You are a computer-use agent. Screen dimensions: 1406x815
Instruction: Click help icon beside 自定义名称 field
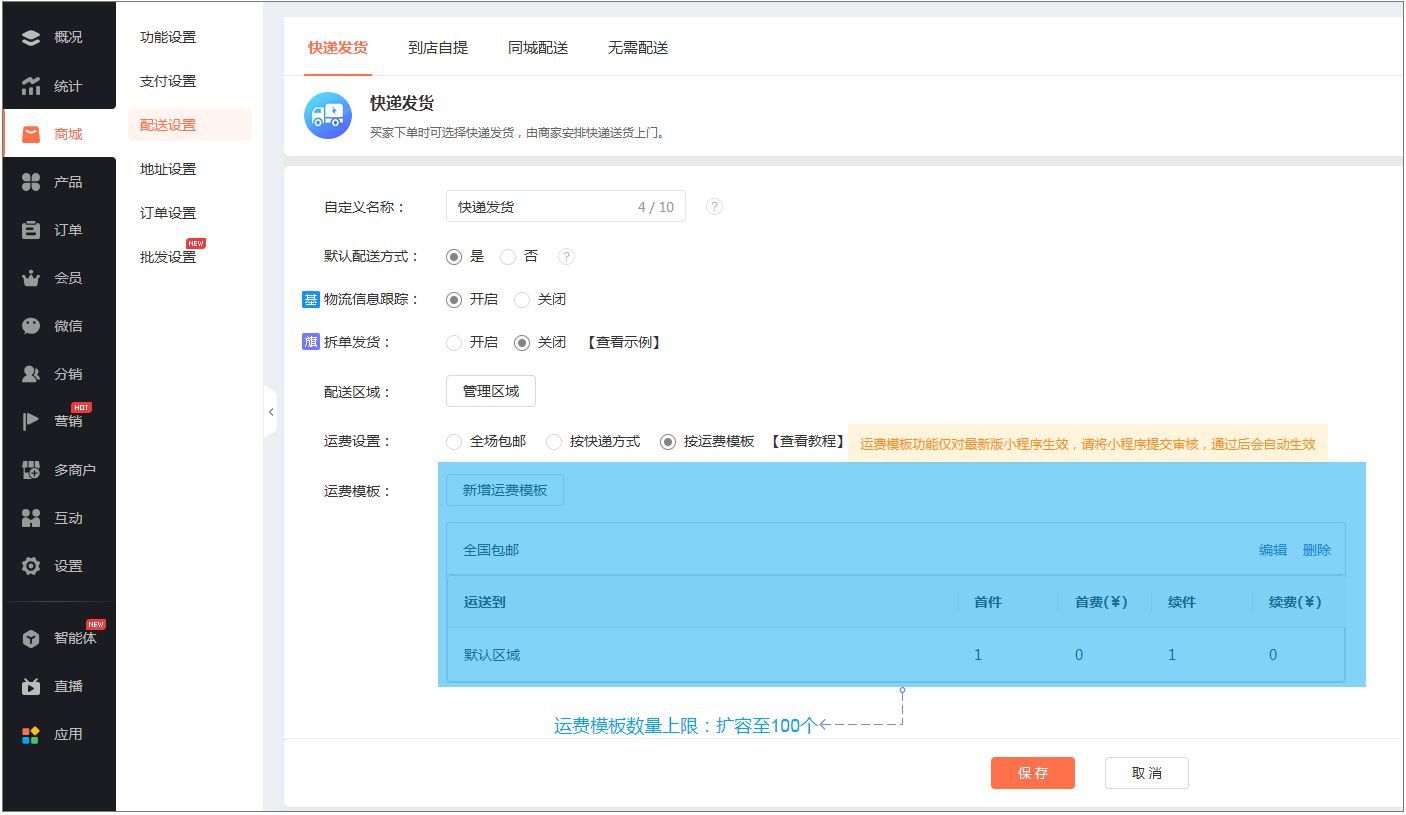[714, 207]
